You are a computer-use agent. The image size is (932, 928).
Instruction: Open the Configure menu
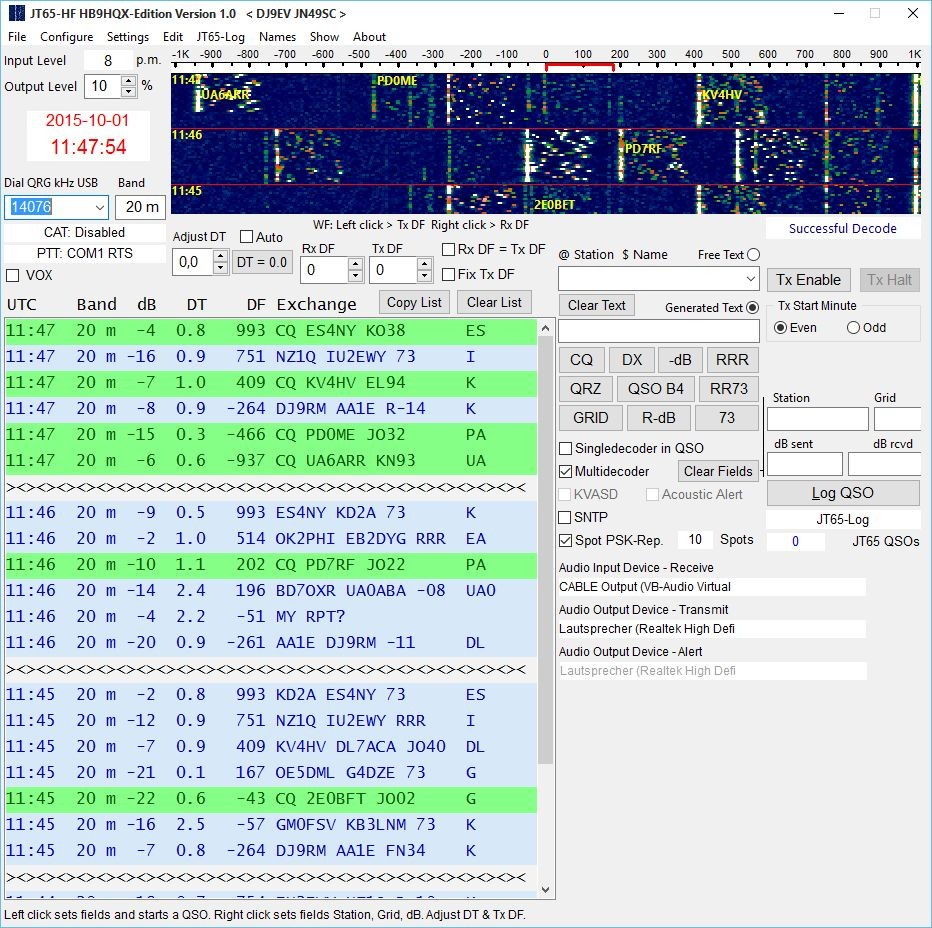pos(67,37)
